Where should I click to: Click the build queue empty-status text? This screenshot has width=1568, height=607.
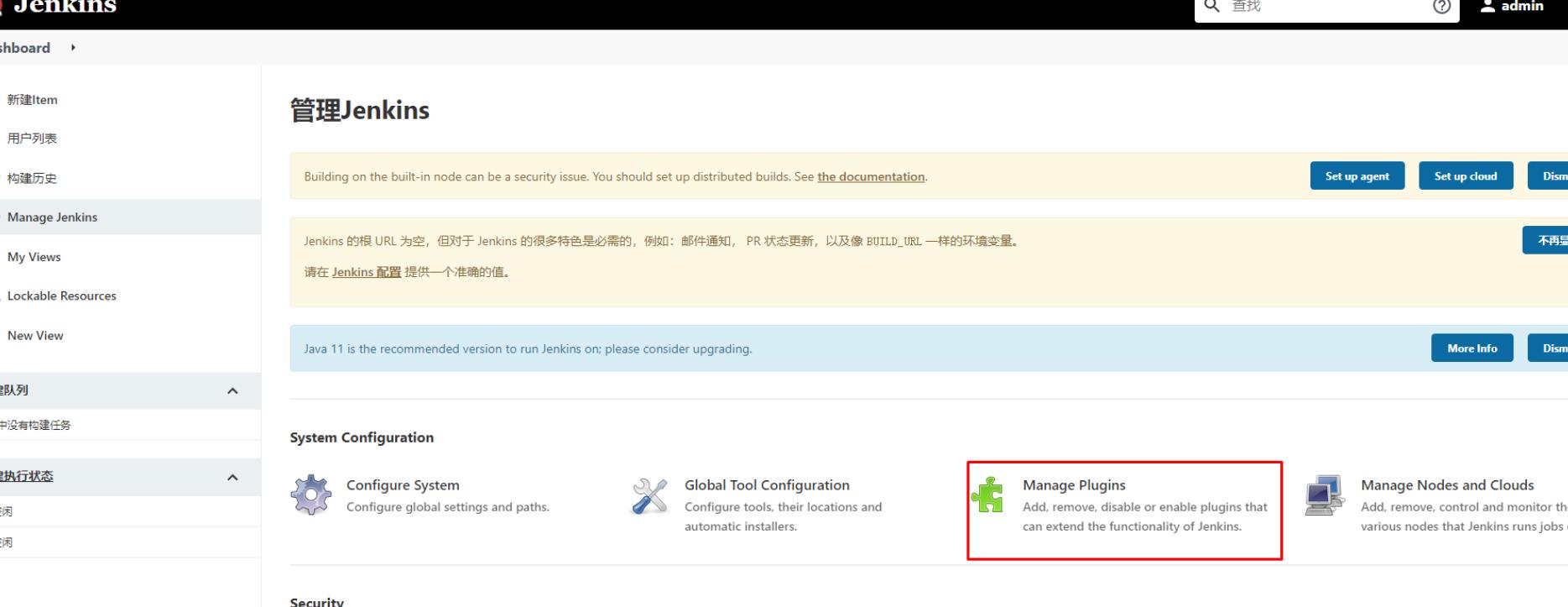[x=35, y=425]
